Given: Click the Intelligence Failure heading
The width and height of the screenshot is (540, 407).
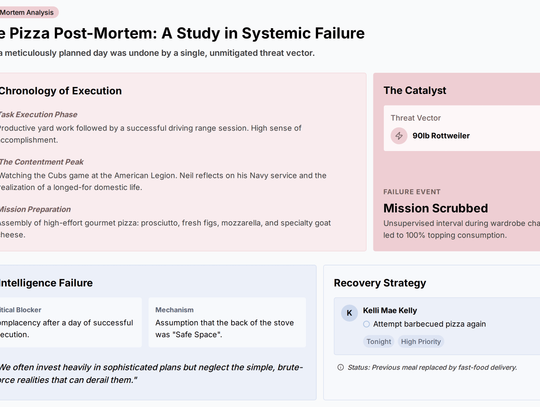Looking at the screenshot, I should coord(46,283).
